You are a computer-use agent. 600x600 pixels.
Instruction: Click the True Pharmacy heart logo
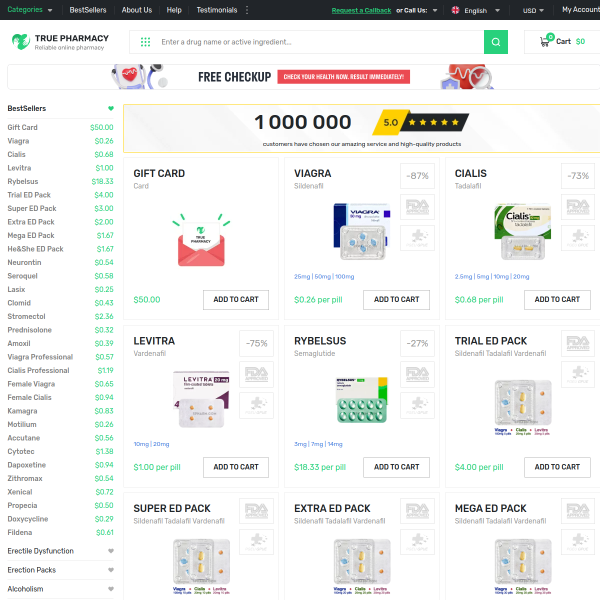coord(21,41)
